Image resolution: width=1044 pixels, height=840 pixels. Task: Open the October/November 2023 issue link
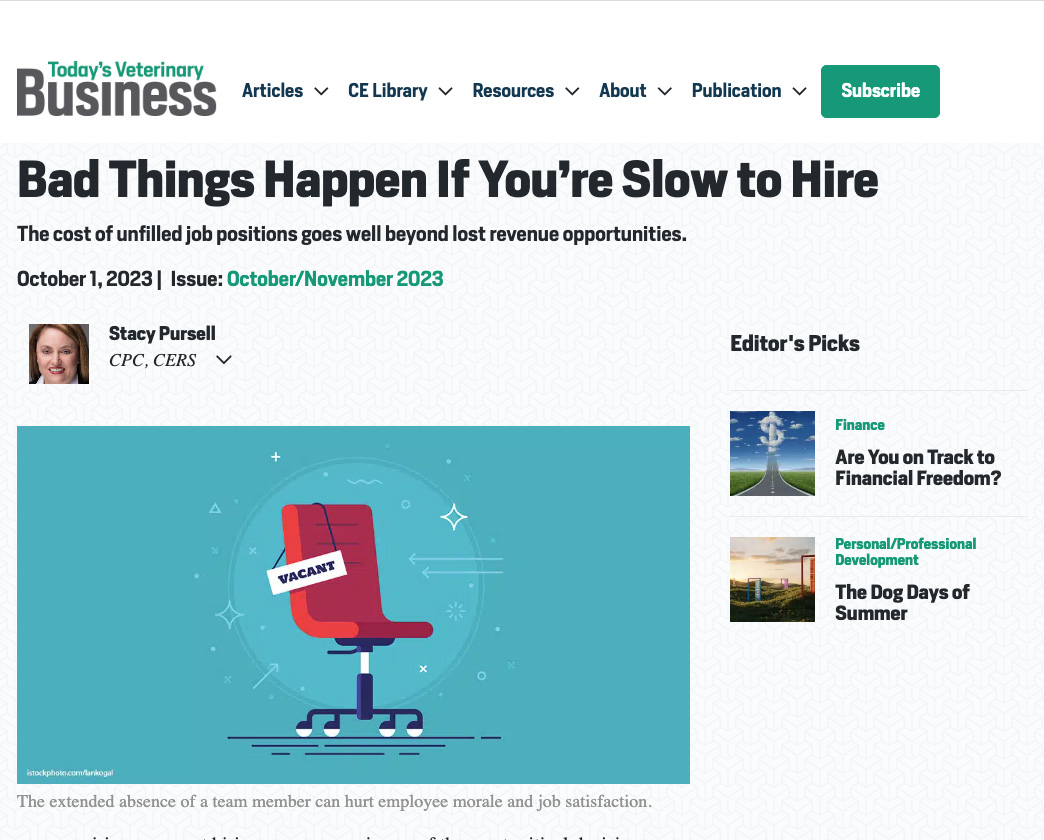coord(335,279)
